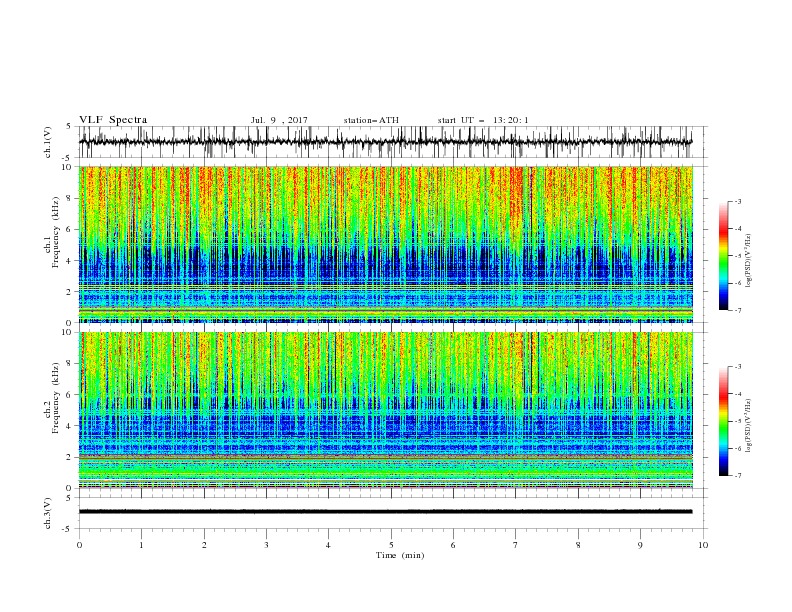Click time axis tick label "0"
Screen dimensions: 792x612
[x=79, y=545]
